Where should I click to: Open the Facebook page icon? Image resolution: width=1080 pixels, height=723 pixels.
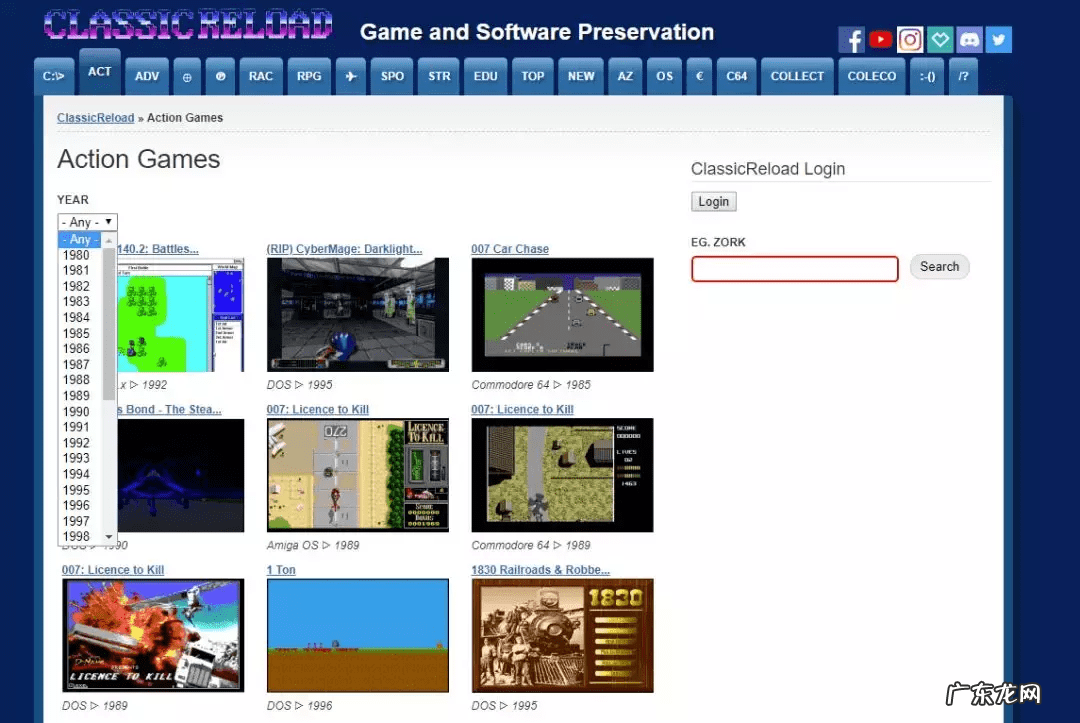(x=851, y=40)
